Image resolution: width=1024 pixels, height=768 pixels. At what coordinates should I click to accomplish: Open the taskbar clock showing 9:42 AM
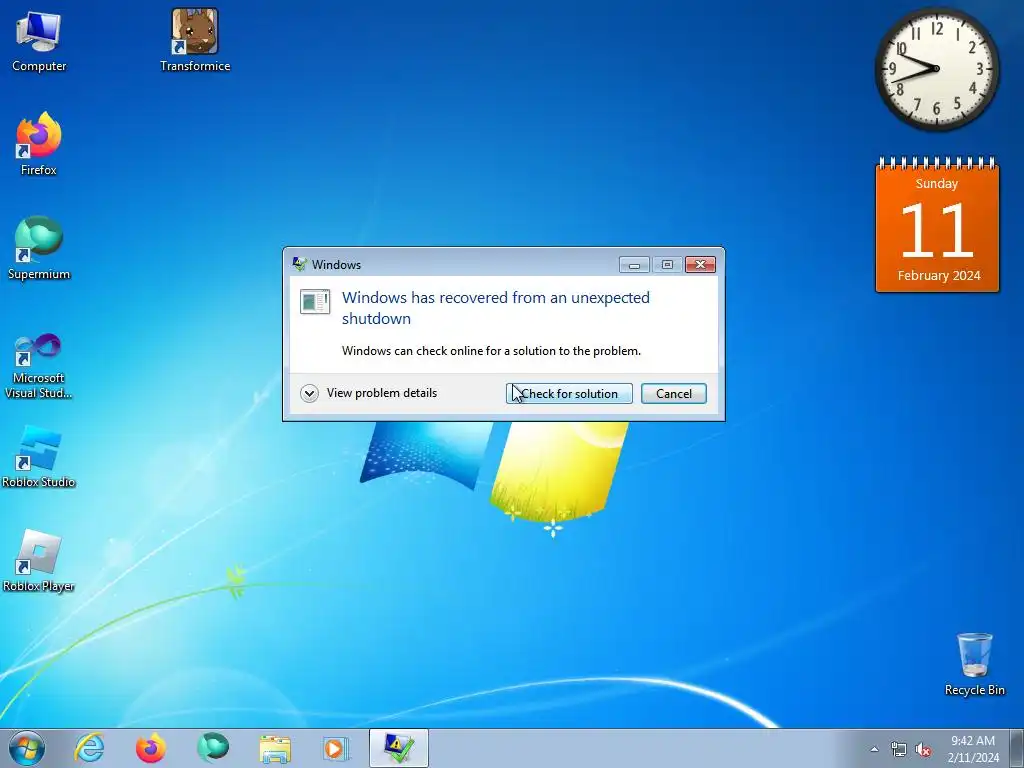[x=973, y=749]
